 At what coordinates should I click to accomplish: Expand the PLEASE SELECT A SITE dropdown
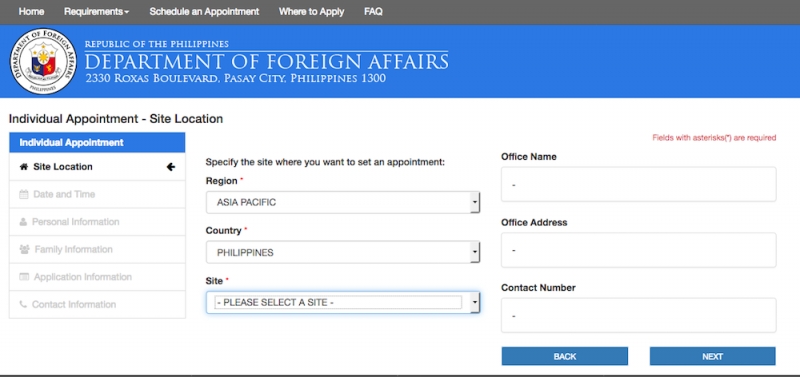[343, 303]
